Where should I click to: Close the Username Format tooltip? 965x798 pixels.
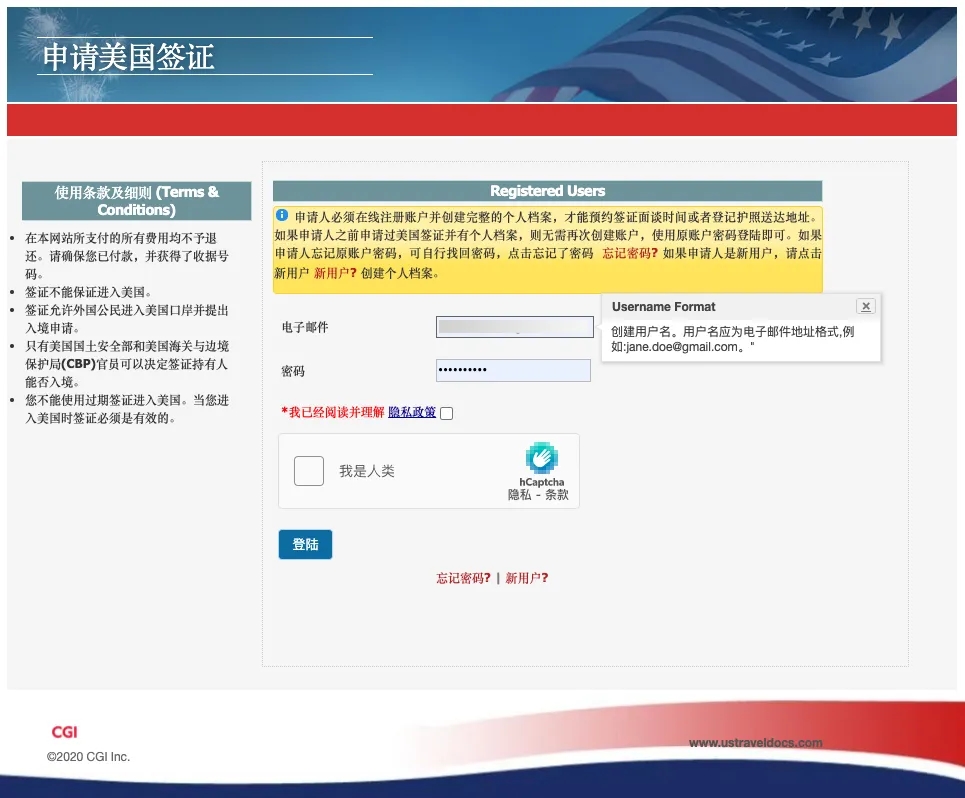click(866, 307)
